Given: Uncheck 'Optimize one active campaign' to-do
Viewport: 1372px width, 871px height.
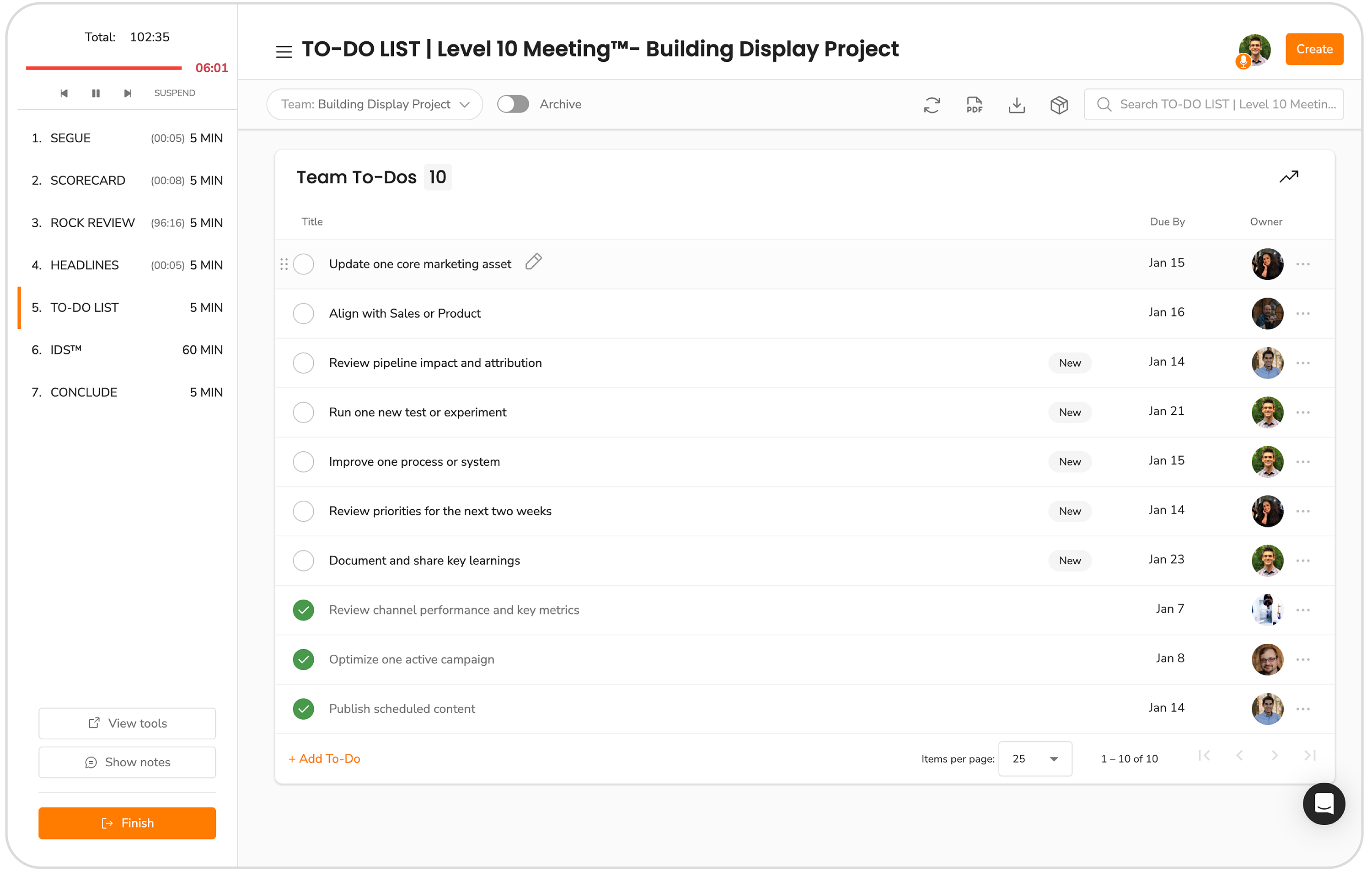Looking at the screenshot, I should coord(303,659).
